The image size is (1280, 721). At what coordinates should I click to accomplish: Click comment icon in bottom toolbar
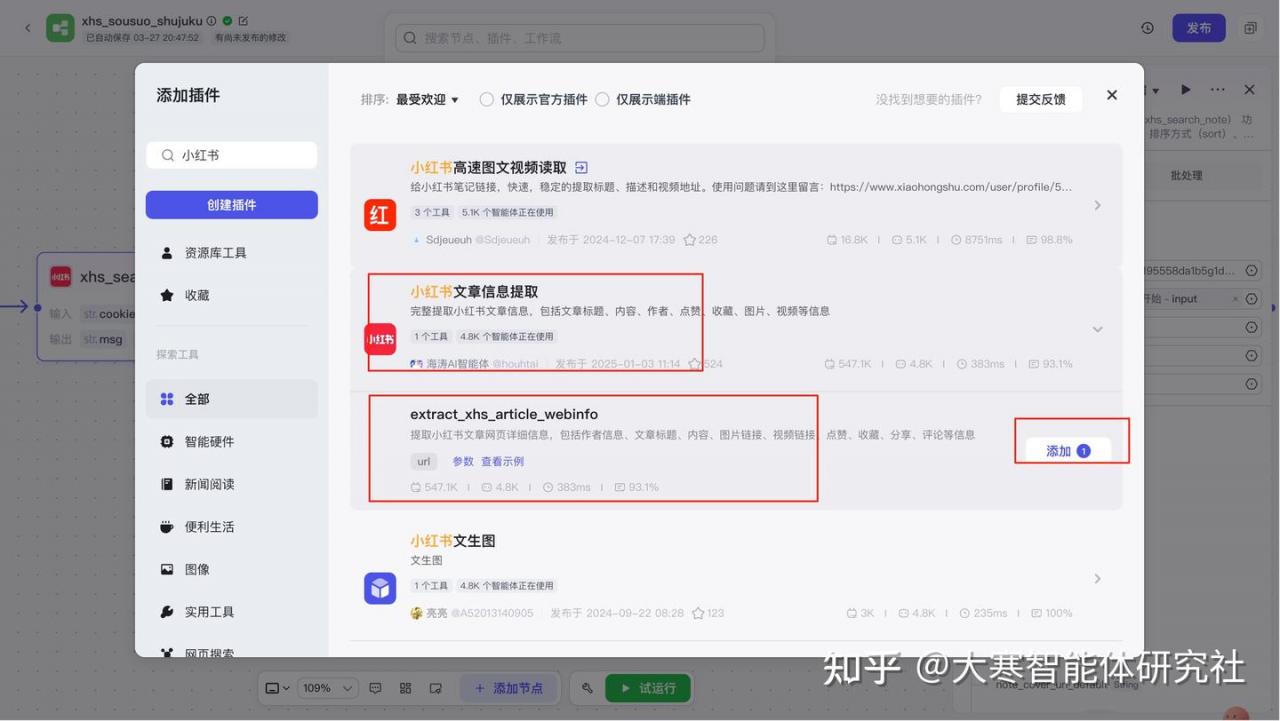pos(376,688)
